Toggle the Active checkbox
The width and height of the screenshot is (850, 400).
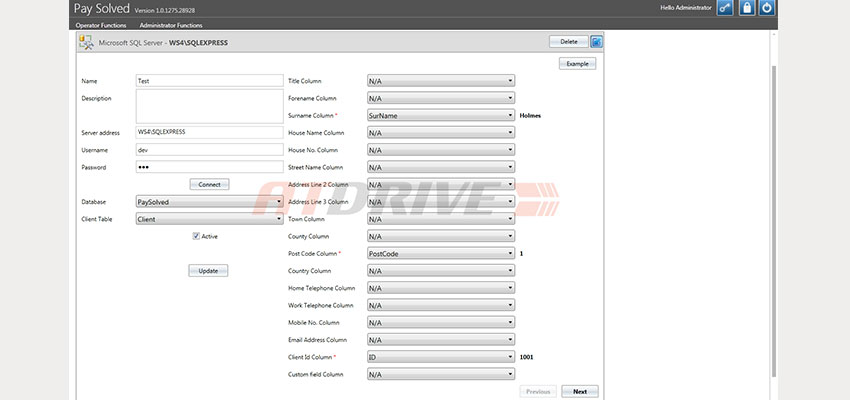(196, 236)
